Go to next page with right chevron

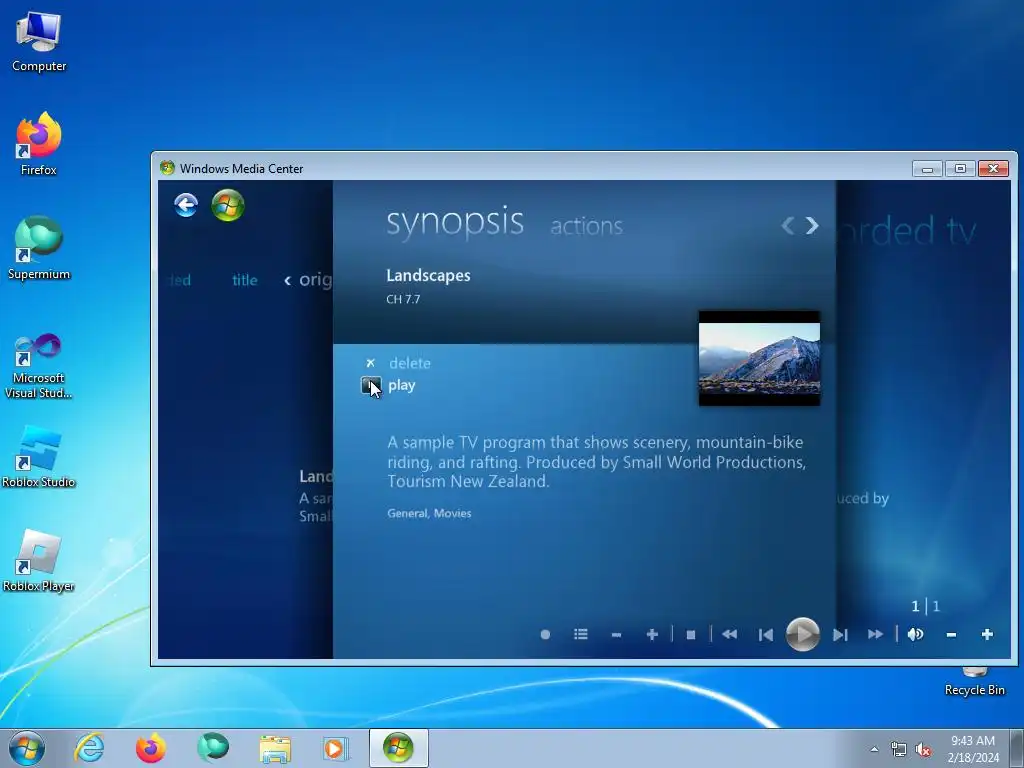(812, 225)
